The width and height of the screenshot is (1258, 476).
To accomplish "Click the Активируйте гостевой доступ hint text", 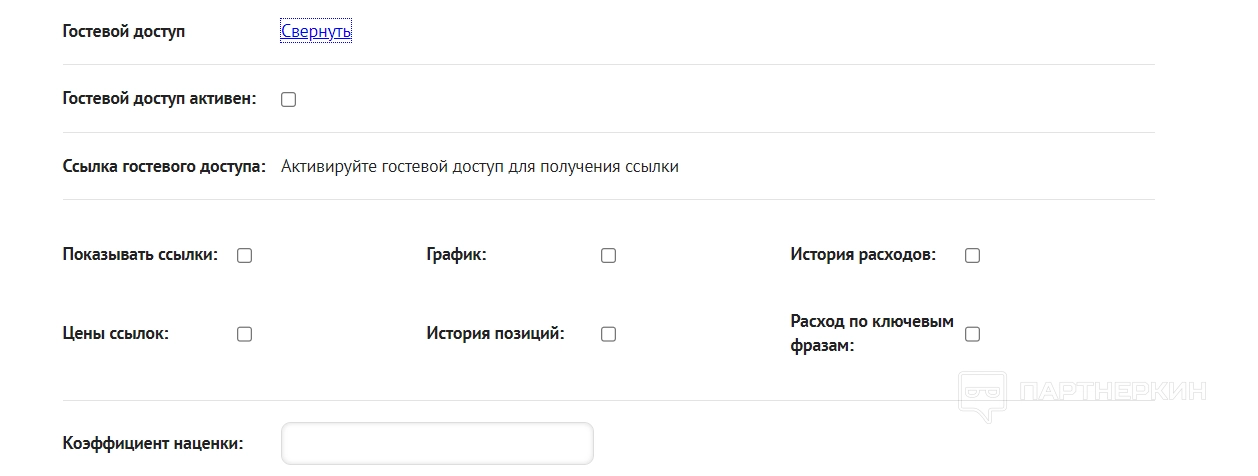I will pos(479,166).
